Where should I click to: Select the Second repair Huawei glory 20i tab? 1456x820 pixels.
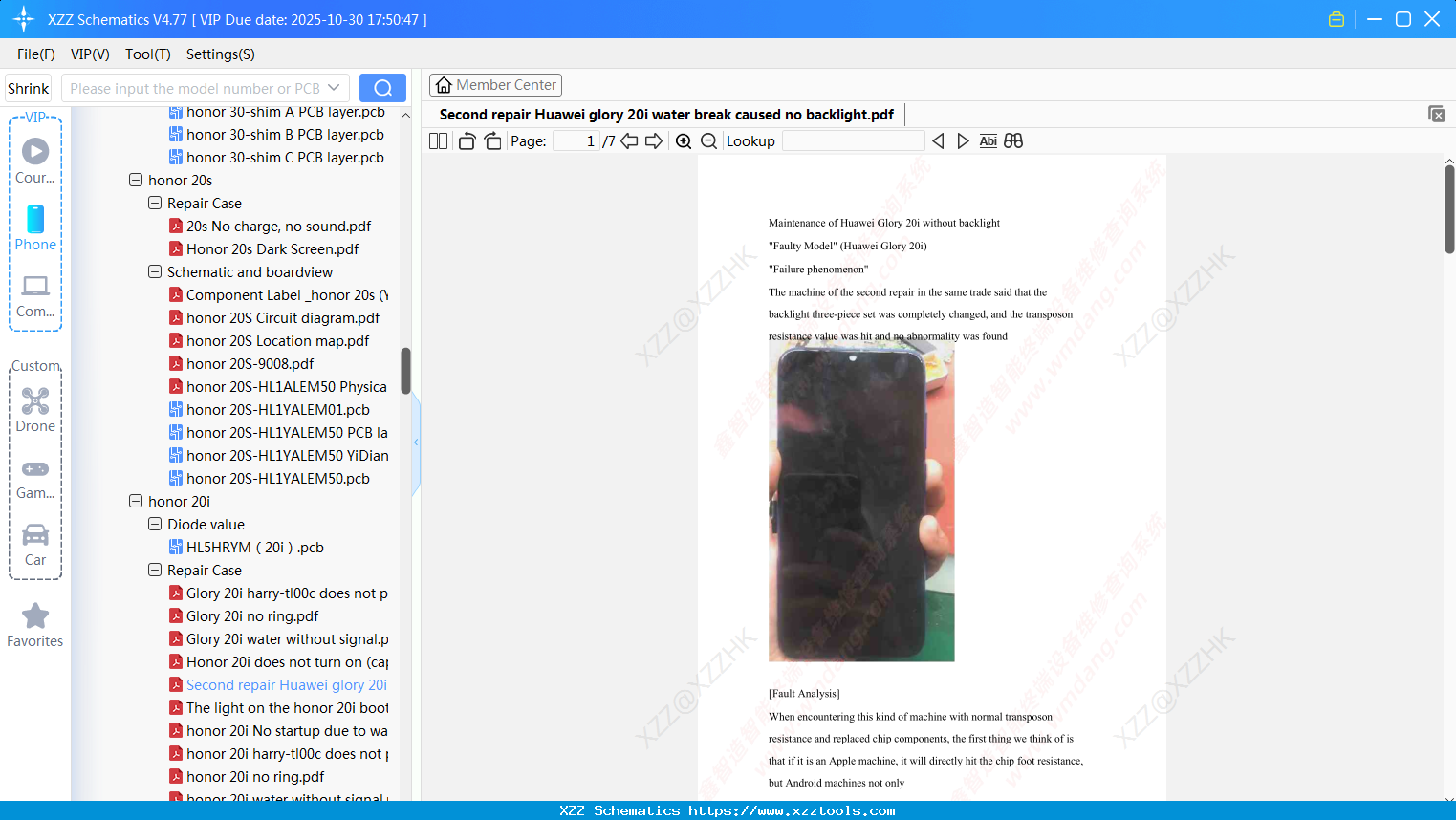pos(666,115)
